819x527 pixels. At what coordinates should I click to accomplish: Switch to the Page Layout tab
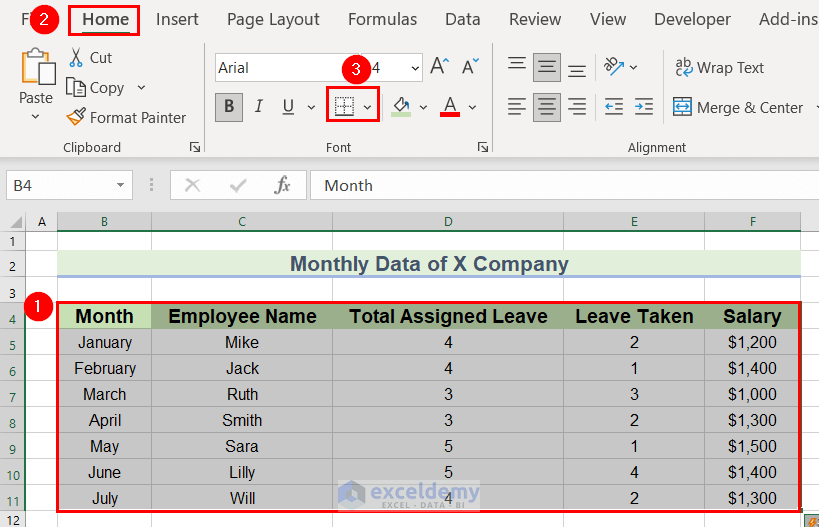273,19
